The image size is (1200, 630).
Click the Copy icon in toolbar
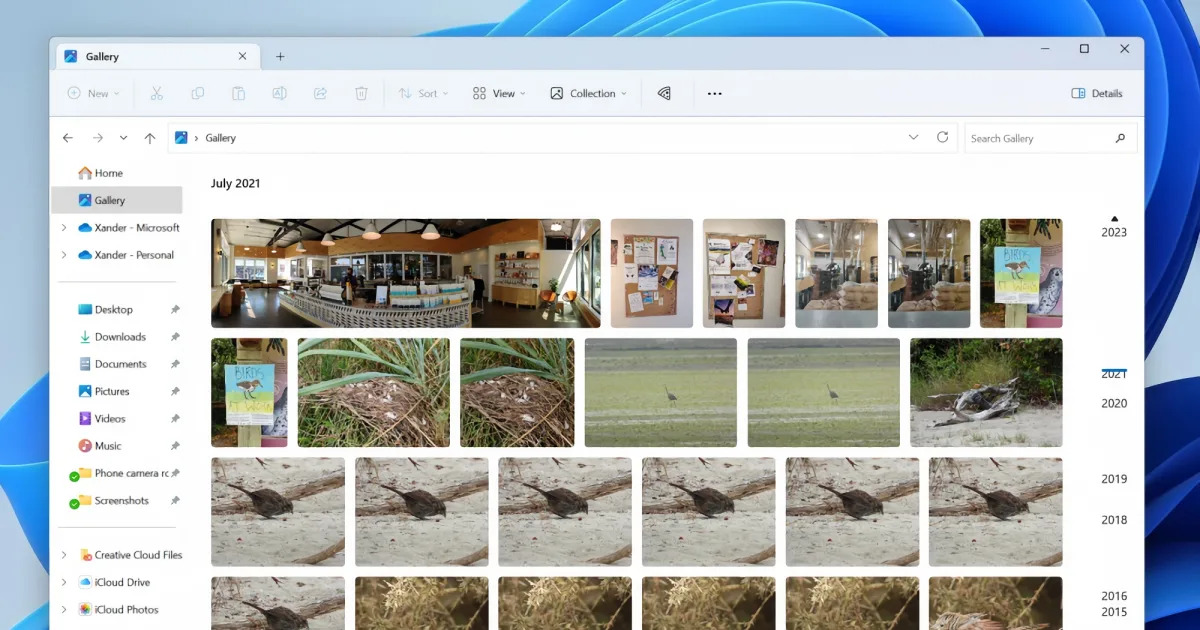[x=198, y=93]
